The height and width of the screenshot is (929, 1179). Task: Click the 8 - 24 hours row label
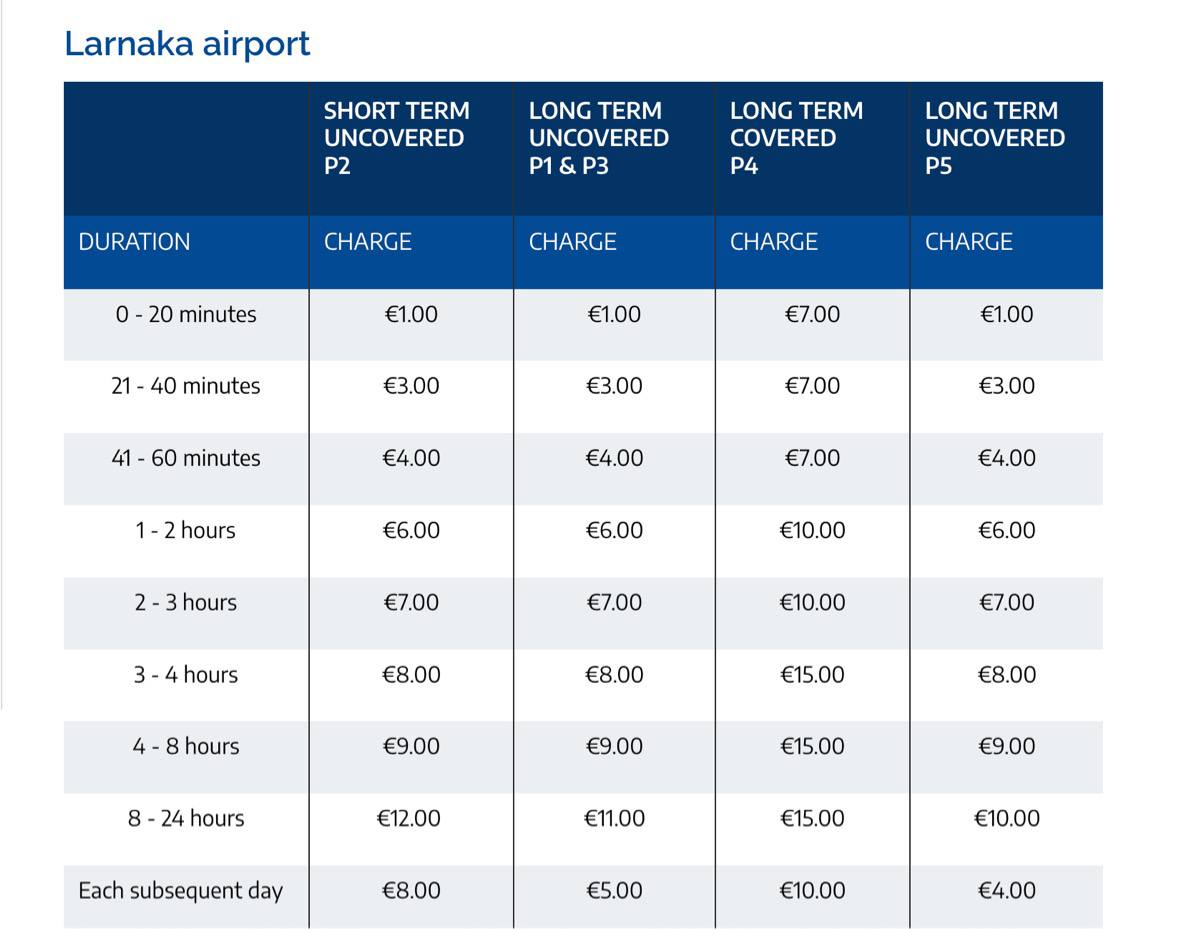[x=186, y=818]
